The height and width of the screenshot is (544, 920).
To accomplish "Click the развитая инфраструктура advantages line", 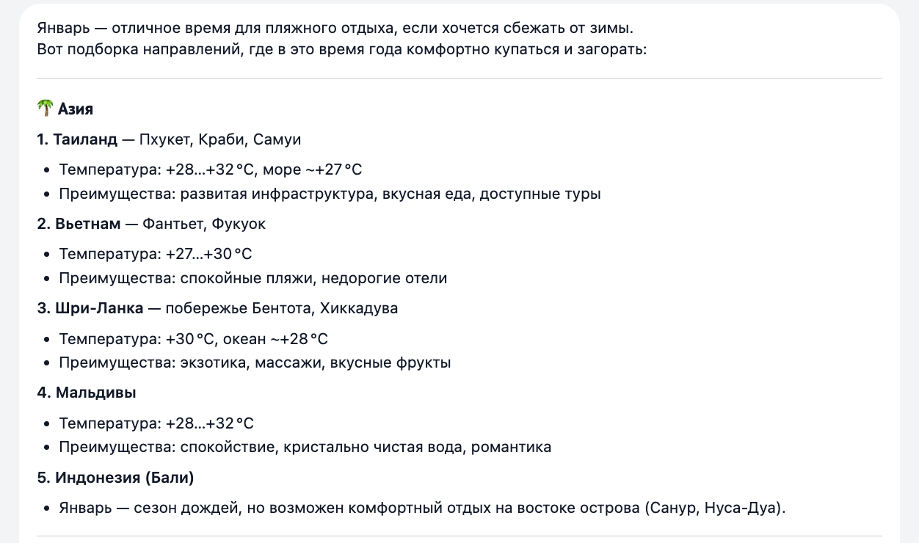I will (x=330, y=194).
